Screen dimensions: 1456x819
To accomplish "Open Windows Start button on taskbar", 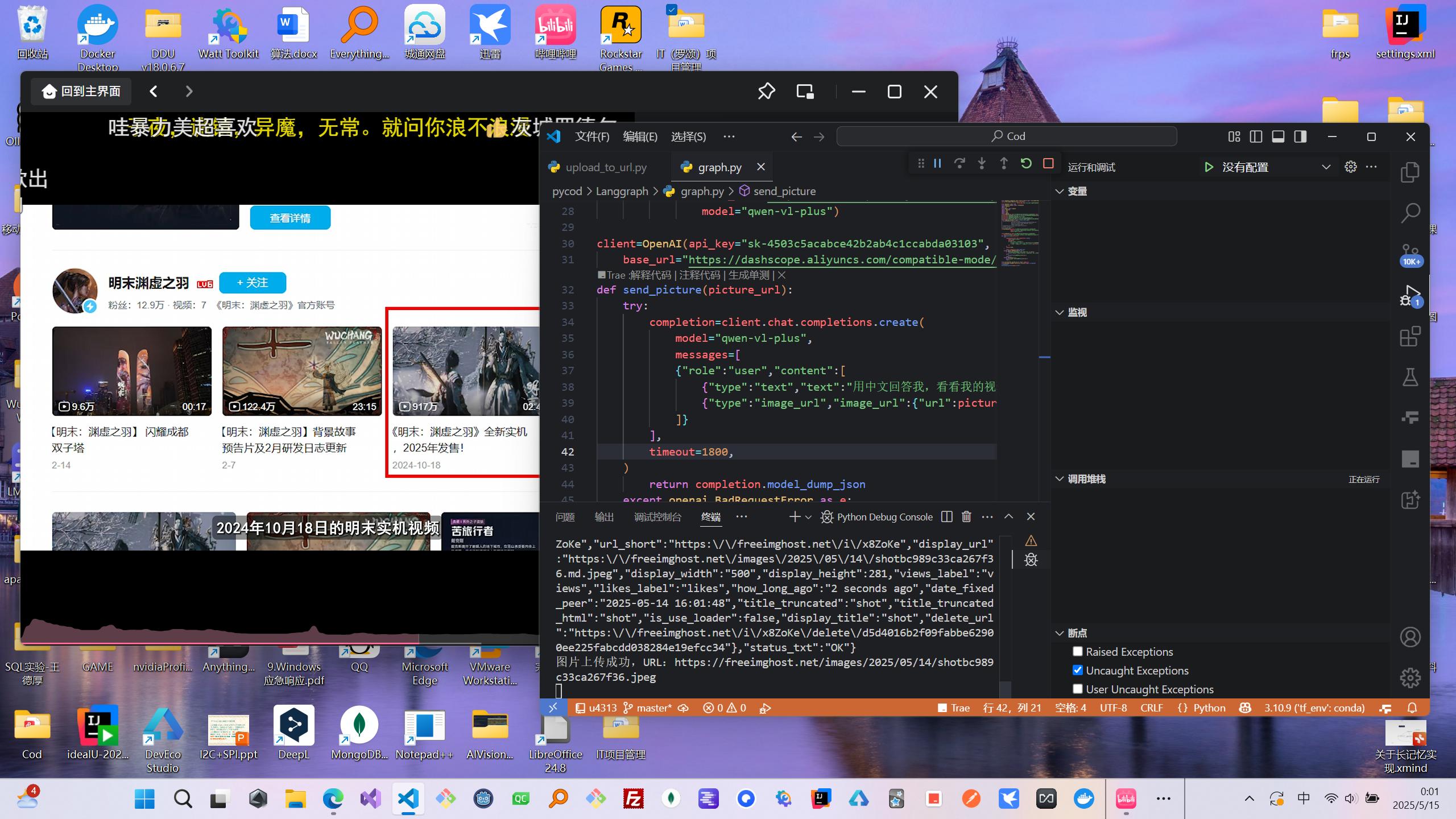I will 144,799.
